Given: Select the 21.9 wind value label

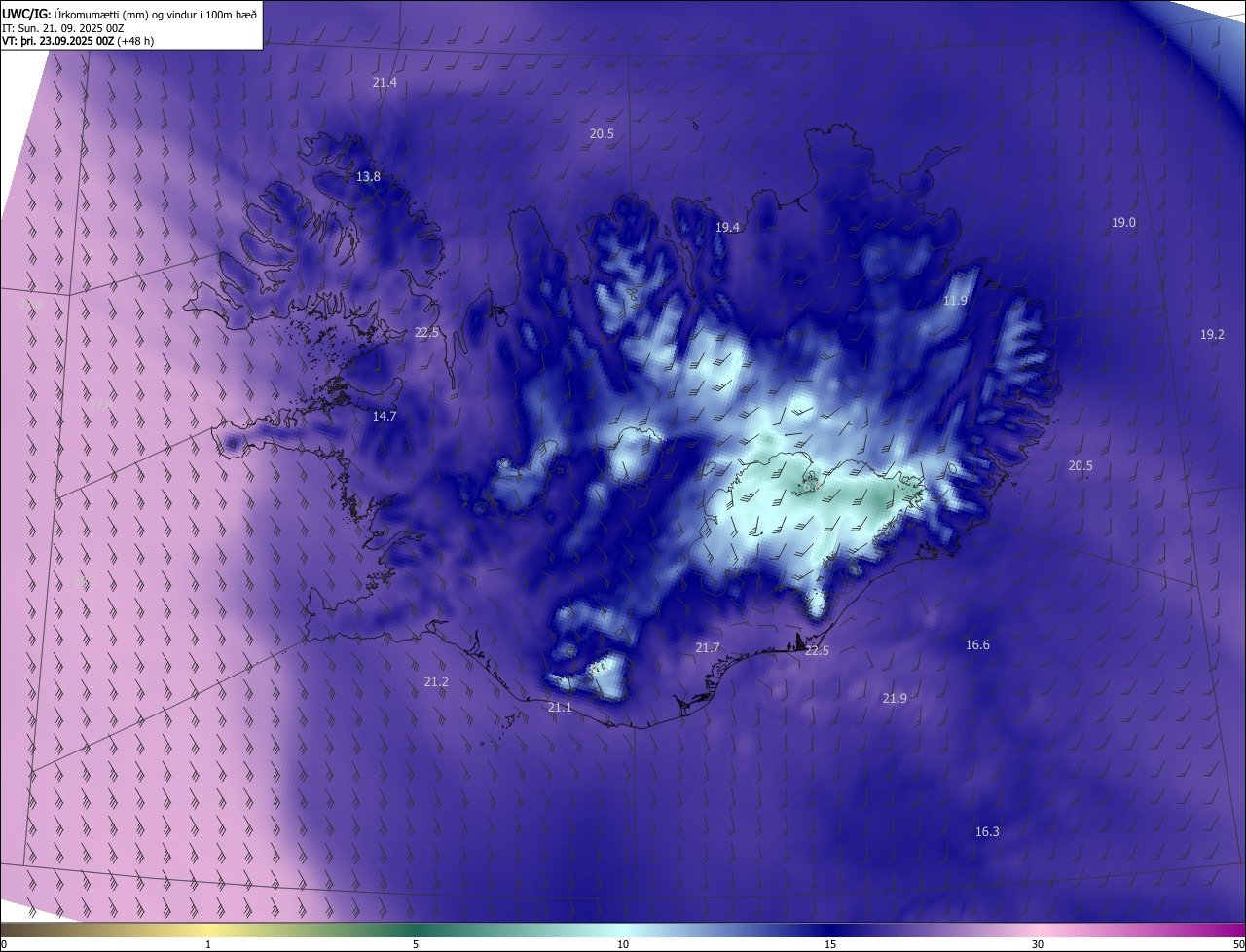Looking at the screenshot, I should 895,699.
